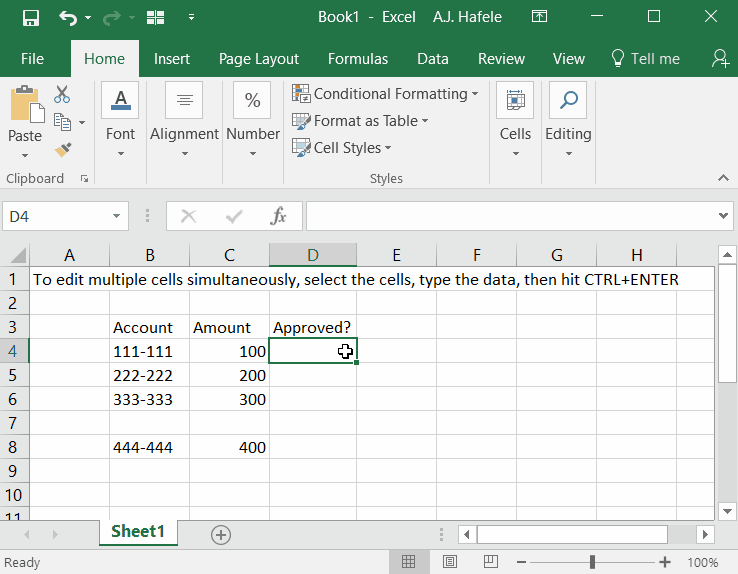This screenshot has height=574, width=738.
Task: Add a new sheet with plus
Action: point(221,535)
